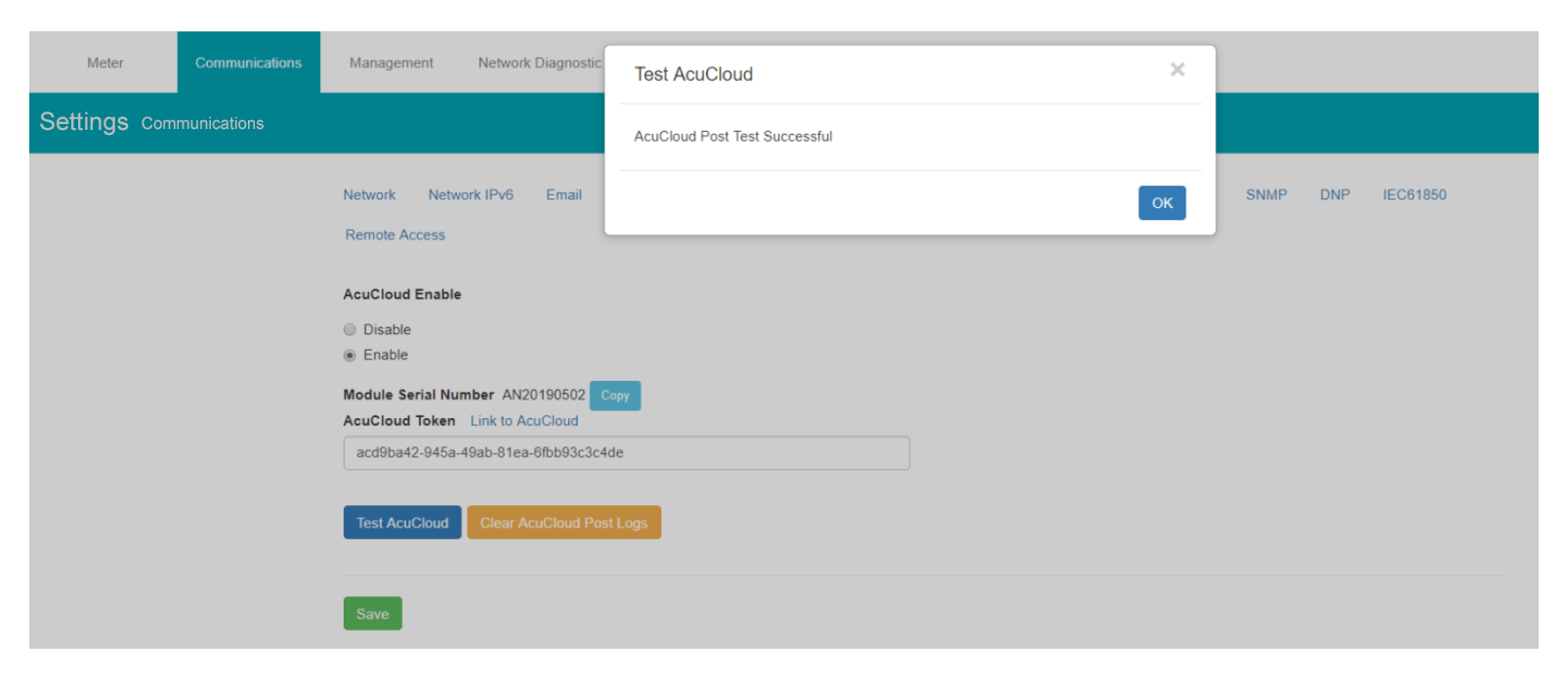Enable AcuCloud
This screenshot has width=1568, height=680.
pos(350,356)
